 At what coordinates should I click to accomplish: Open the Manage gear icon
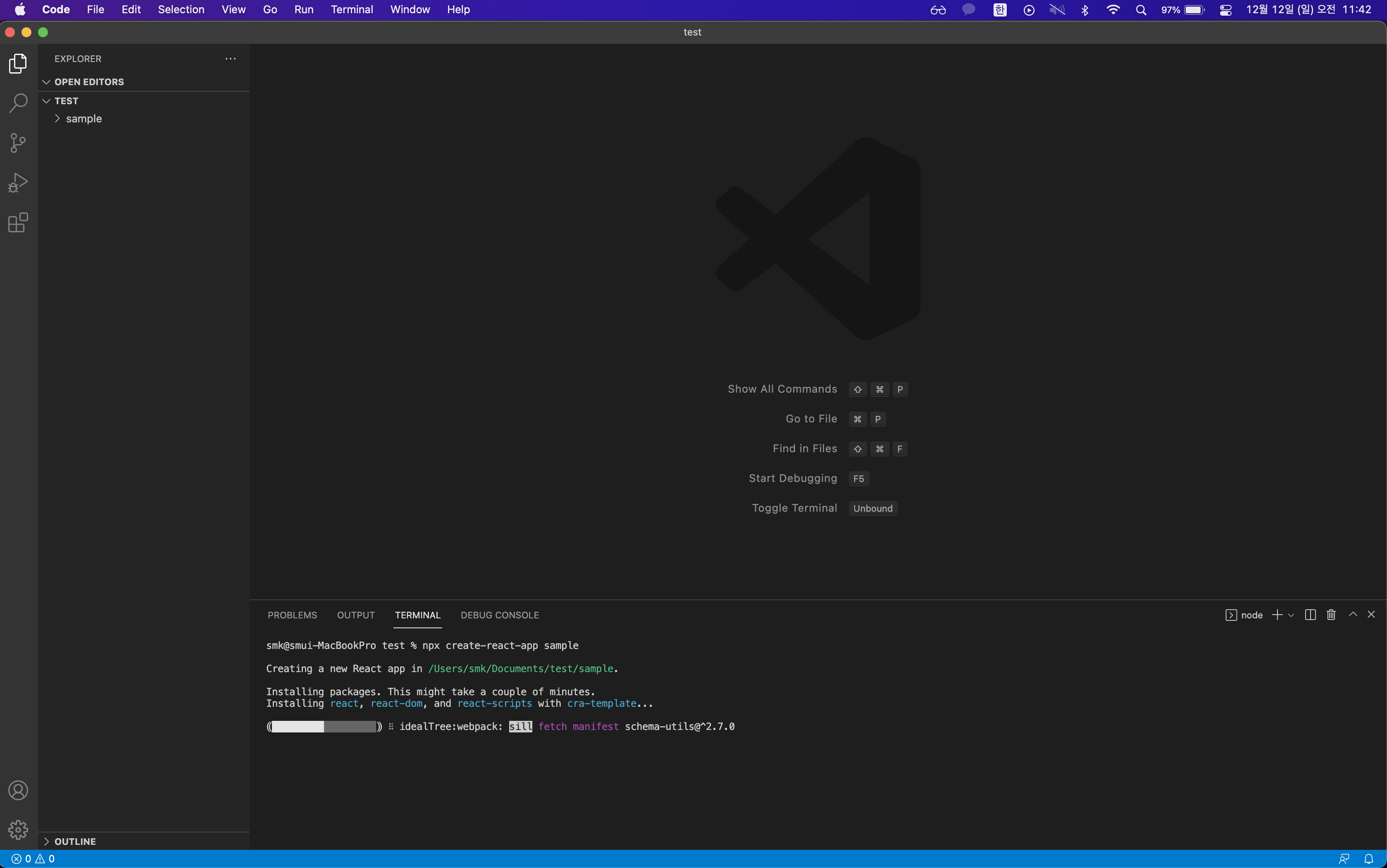(x=18, y=830)
